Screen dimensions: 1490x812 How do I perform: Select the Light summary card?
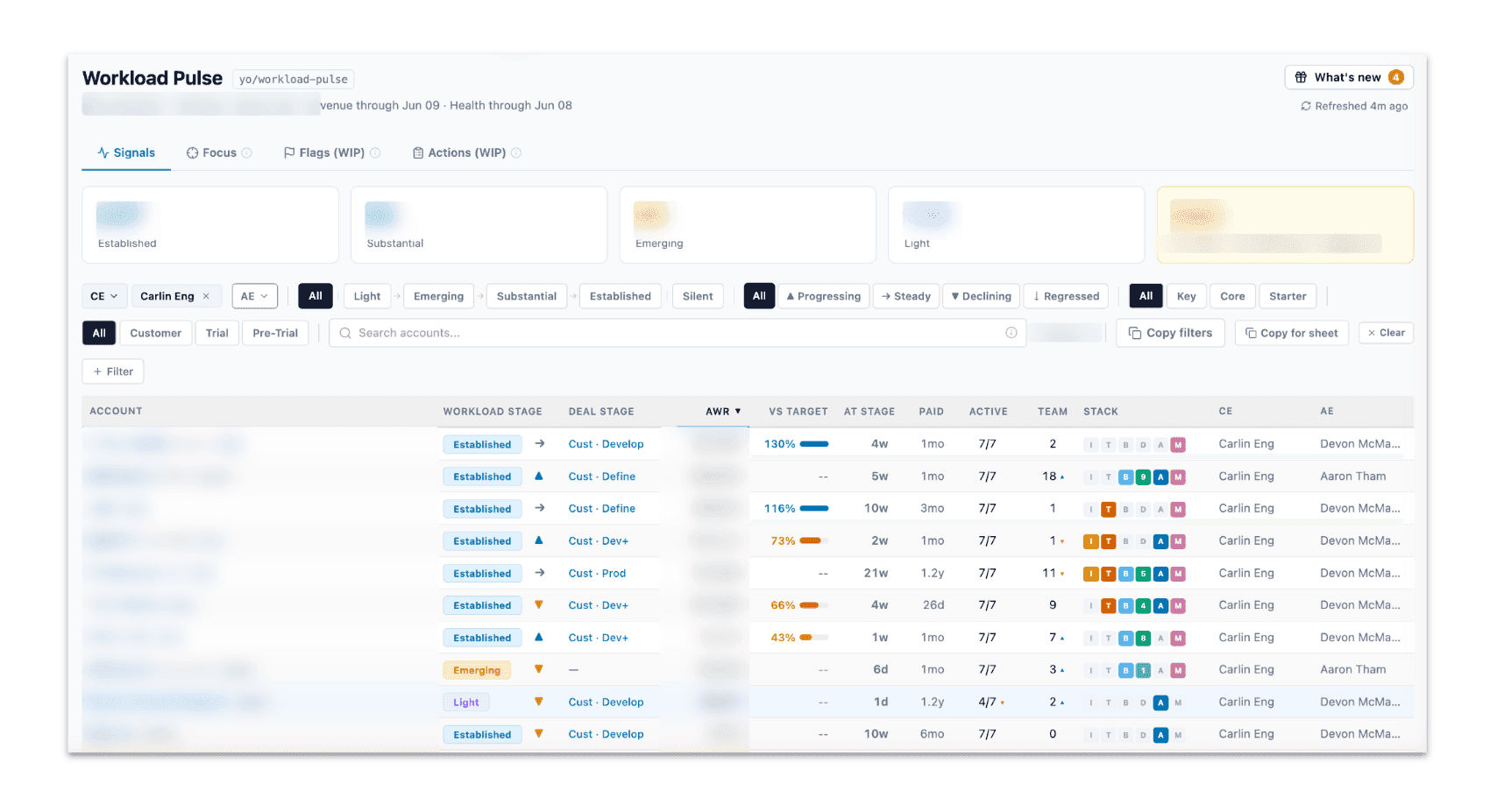pos(1016,225)
